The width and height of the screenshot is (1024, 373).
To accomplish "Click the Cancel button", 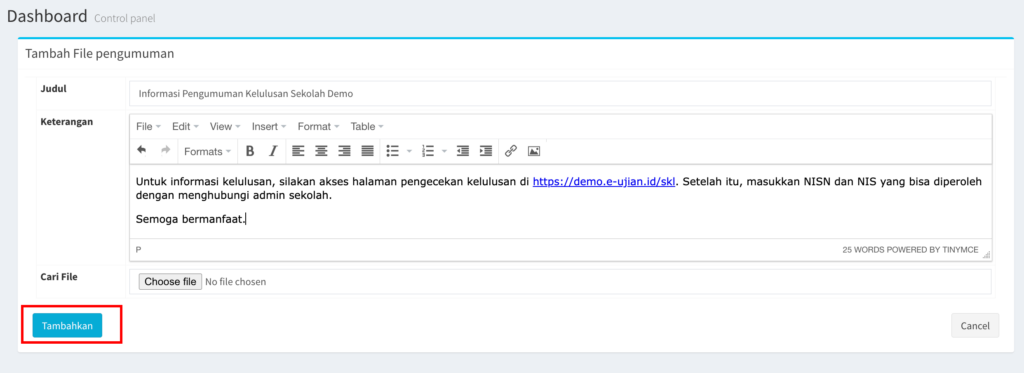I will click(x=975, y=325).
